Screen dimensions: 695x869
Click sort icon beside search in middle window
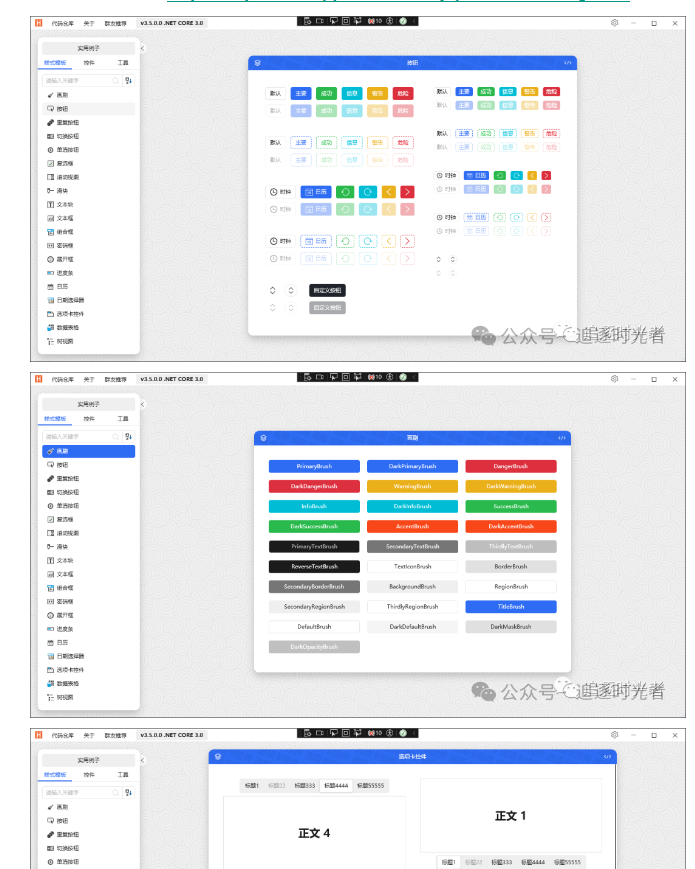point(129,436)
